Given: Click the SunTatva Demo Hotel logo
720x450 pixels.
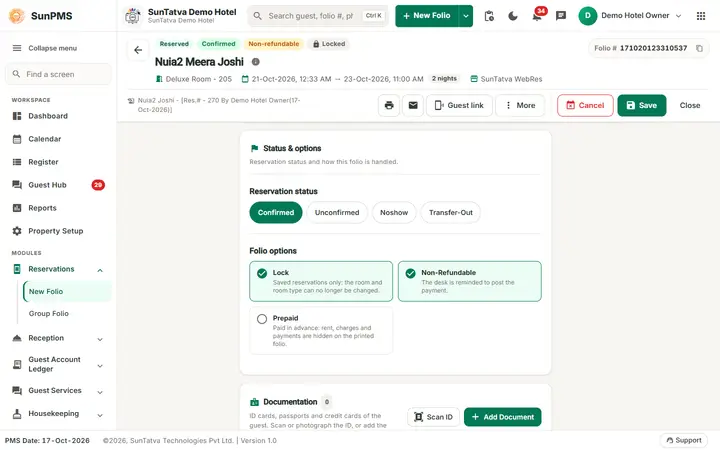Looking at the screenshot, I should 133,16.
